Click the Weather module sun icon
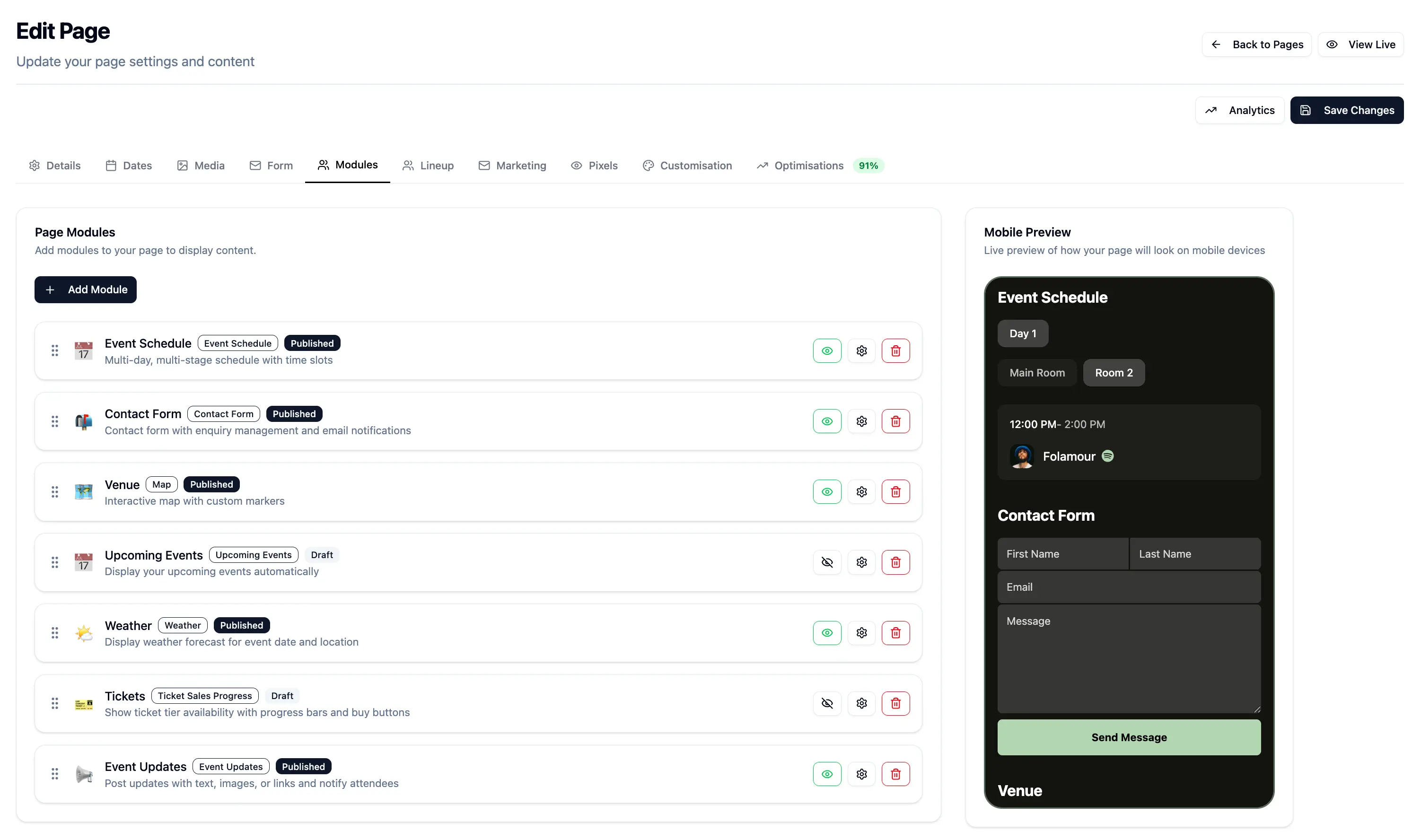The width and height of the screenshot is (1421, 840). point(83,633)
